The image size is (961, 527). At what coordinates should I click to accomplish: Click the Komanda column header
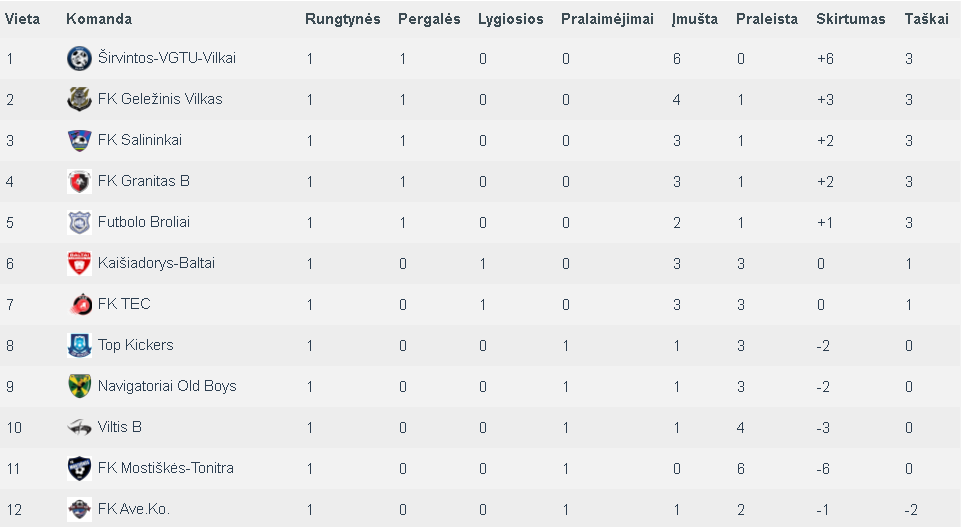[99, 19]
